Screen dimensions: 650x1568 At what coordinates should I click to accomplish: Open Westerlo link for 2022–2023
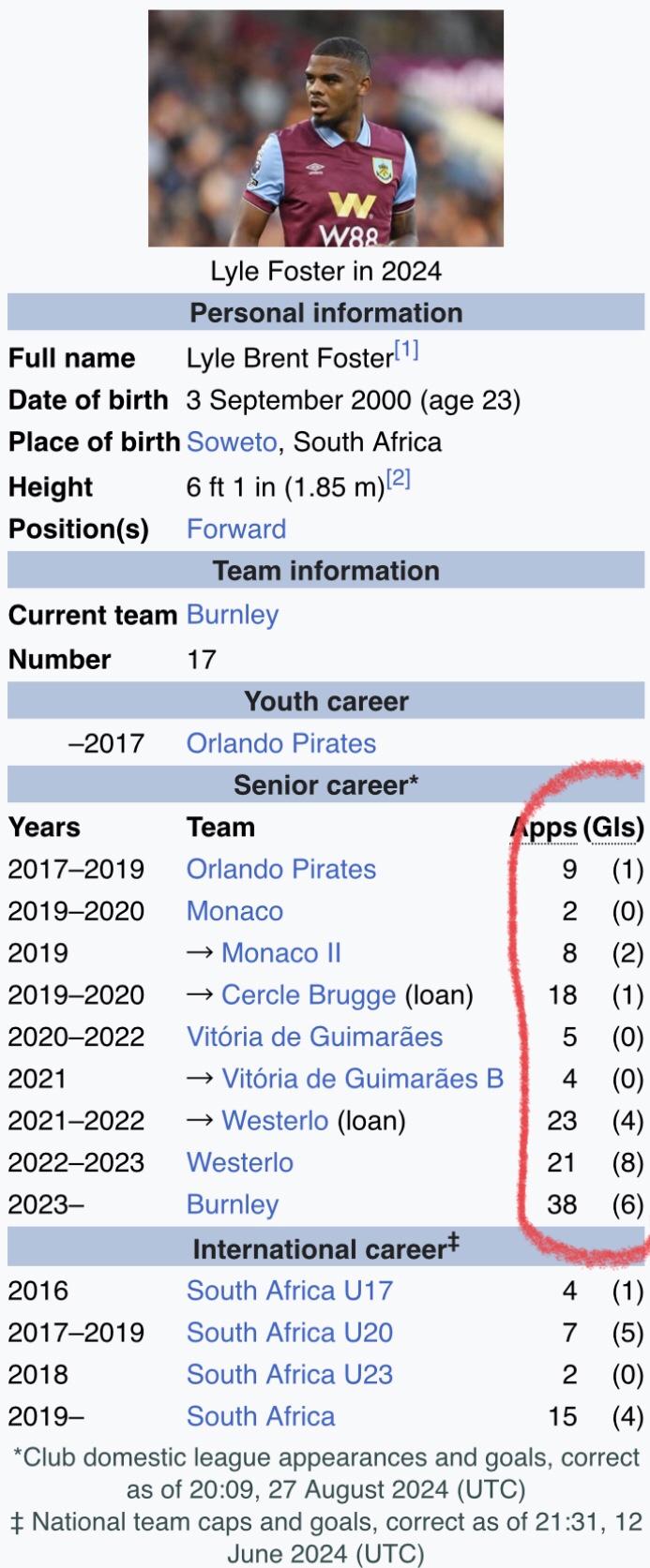tap(240, 1163)
